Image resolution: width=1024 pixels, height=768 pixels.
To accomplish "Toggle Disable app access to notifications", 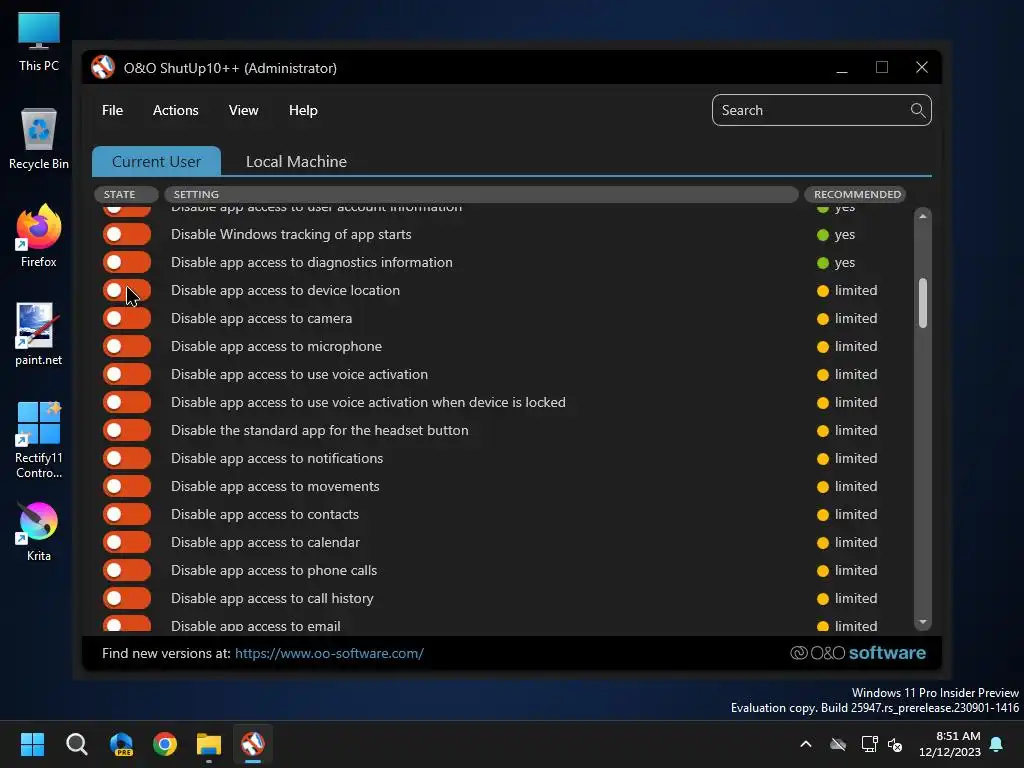I will point(127,458).
